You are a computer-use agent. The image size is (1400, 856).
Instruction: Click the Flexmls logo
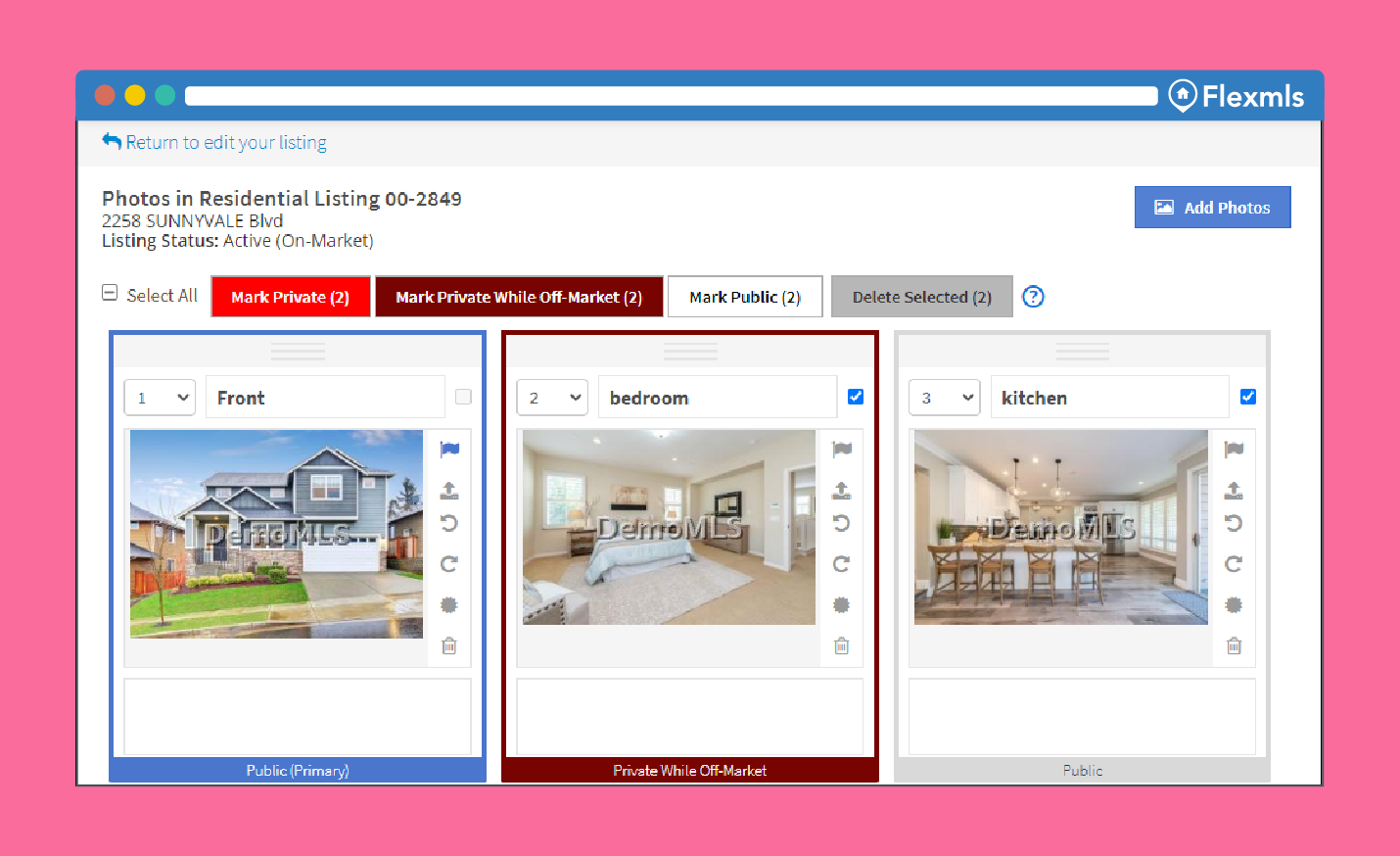pos(1237,96)
